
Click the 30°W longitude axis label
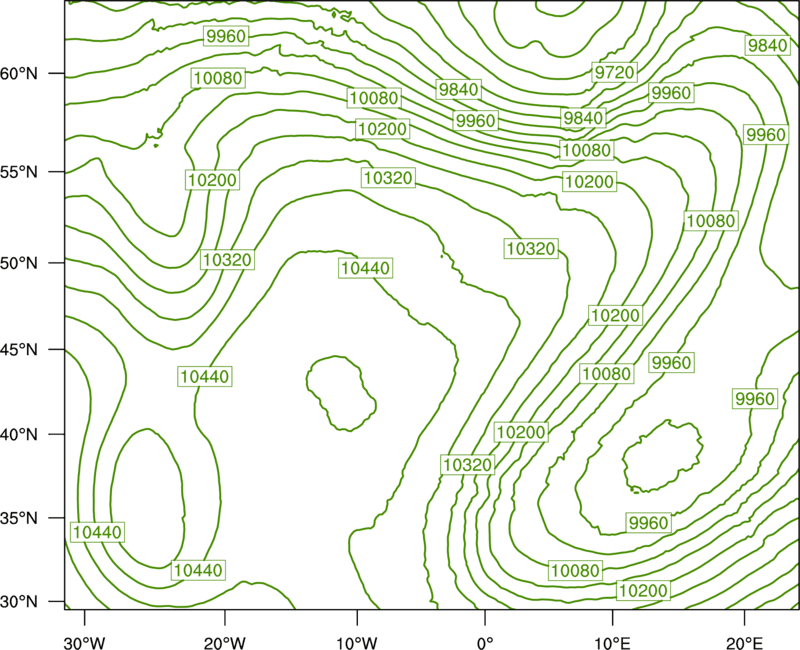tap(85, 643)
